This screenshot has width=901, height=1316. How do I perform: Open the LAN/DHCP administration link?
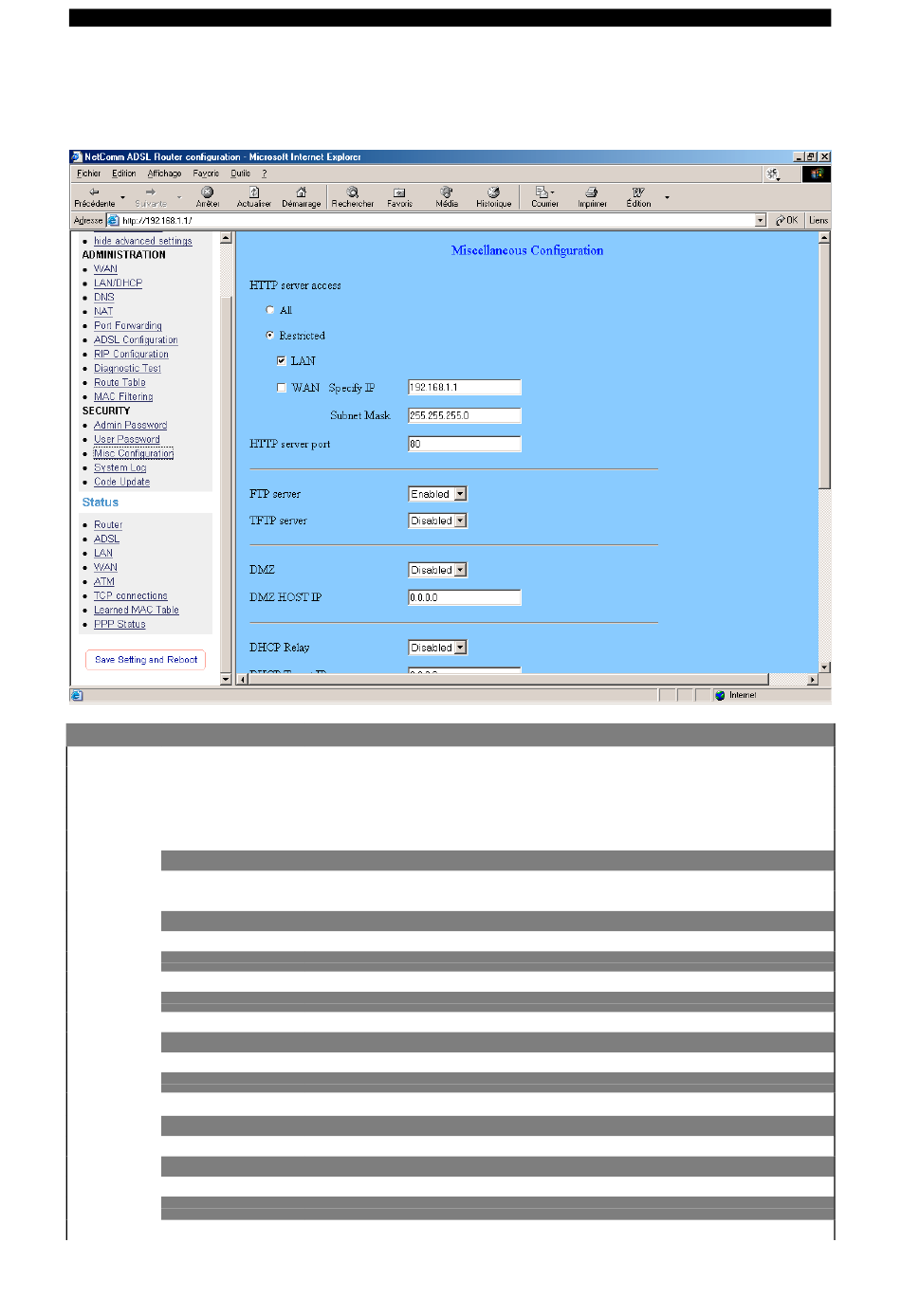pyautogui.click(x=118, y=283)
